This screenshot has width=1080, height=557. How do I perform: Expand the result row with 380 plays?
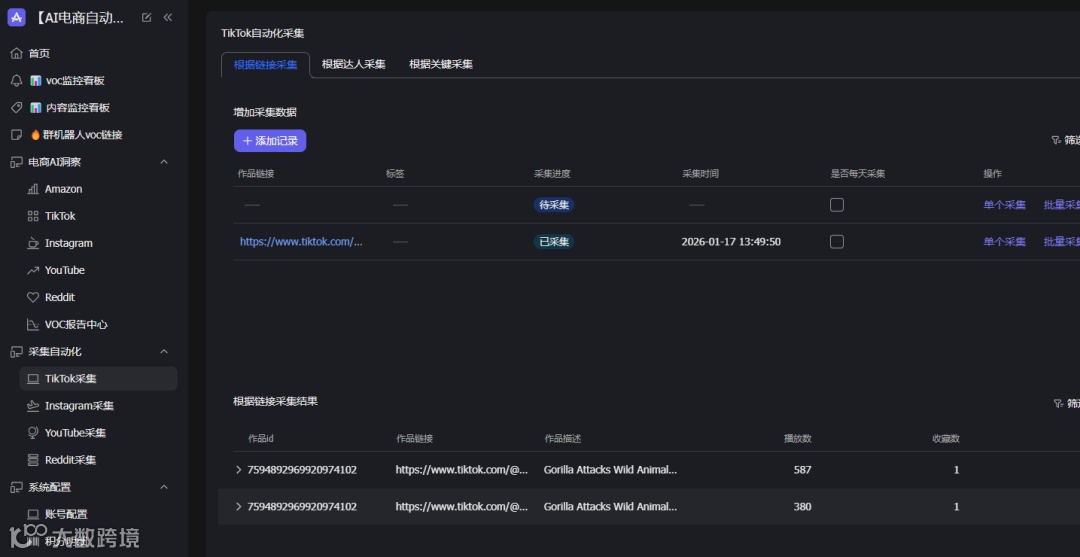[x=238, y=507]
